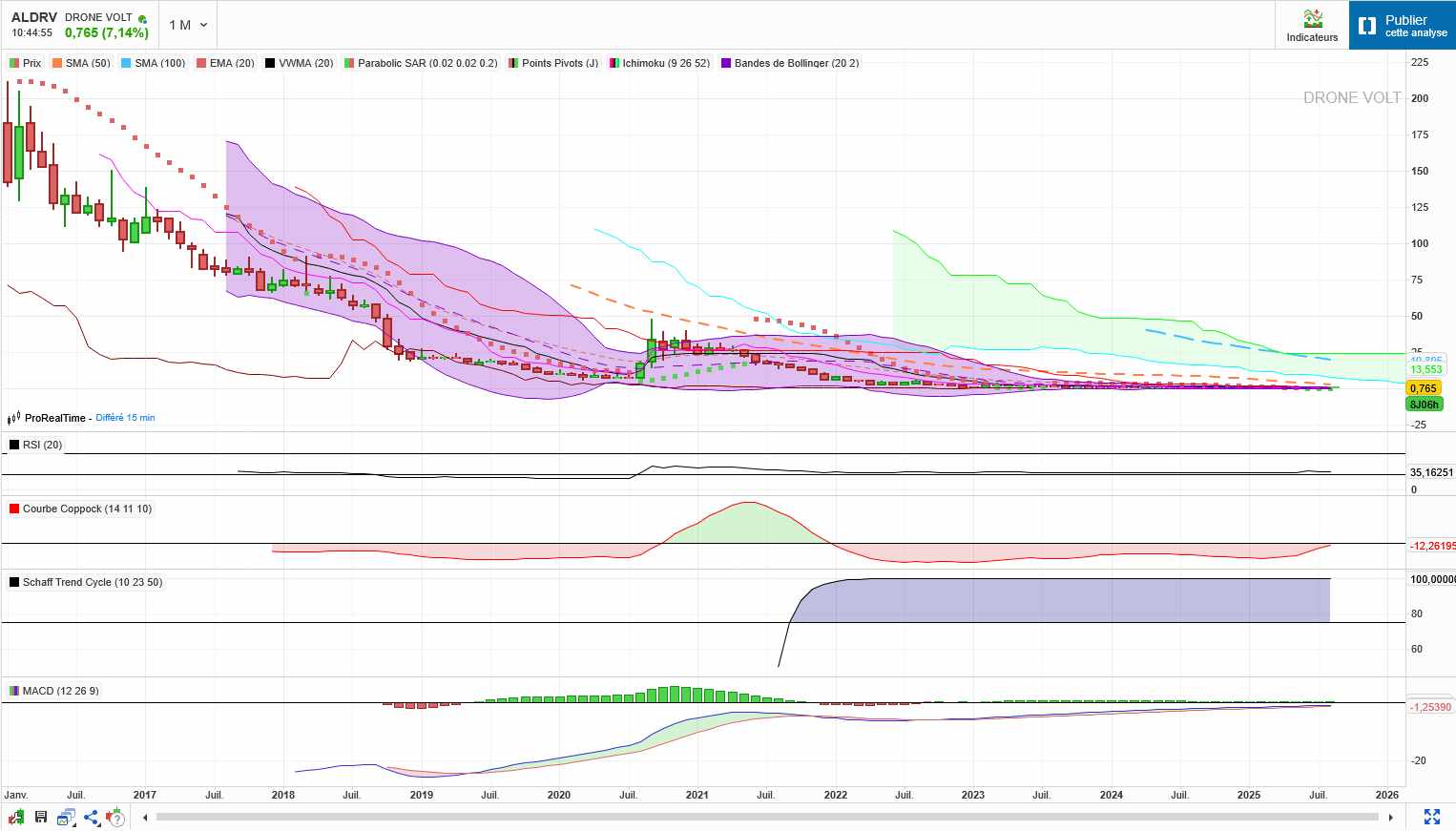Click the 10:44:55 timestamp

[31, 32]
